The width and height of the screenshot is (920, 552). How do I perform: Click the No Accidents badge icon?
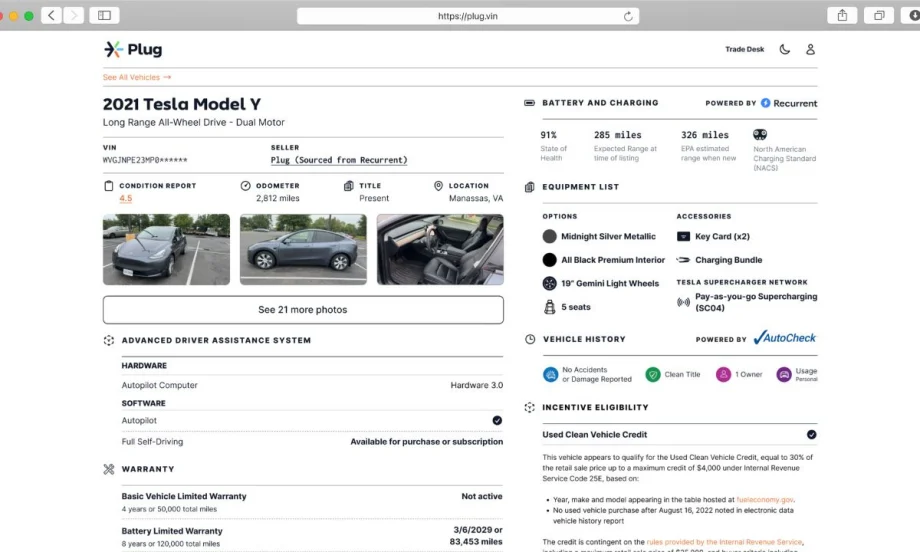(550, 374)
